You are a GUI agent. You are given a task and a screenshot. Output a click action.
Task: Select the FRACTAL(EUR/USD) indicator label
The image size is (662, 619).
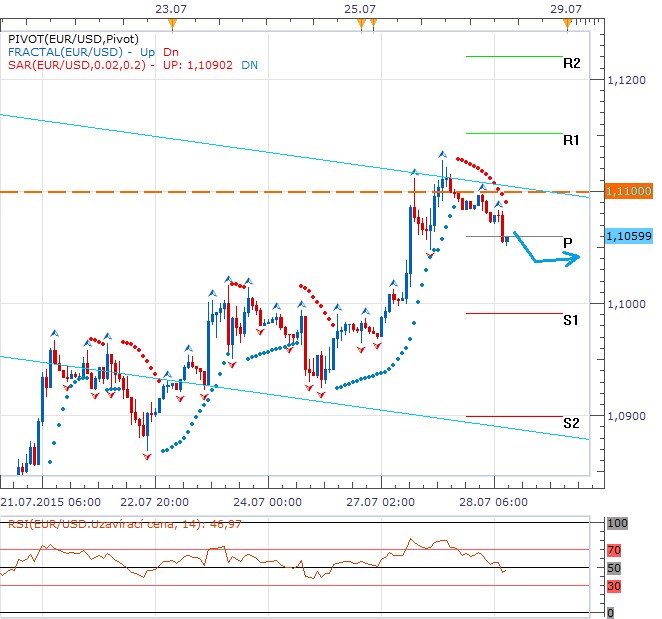click(x=65, y=52)
